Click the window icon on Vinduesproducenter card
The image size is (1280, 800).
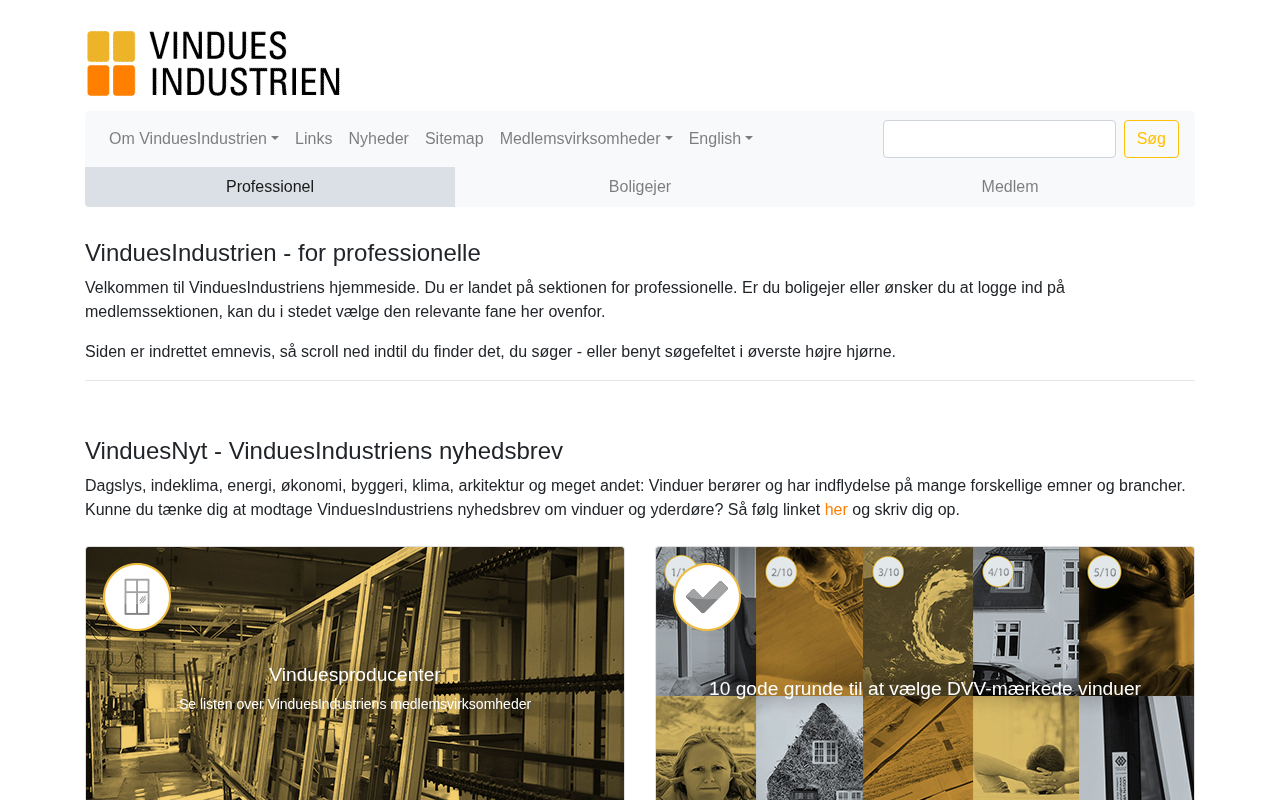coord(137,597)
